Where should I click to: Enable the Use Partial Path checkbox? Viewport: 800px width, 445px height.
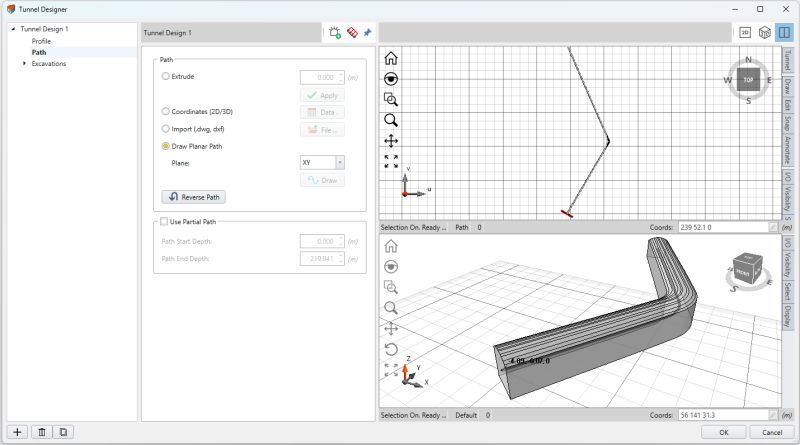pyautogui.click(x=164, y=221)
